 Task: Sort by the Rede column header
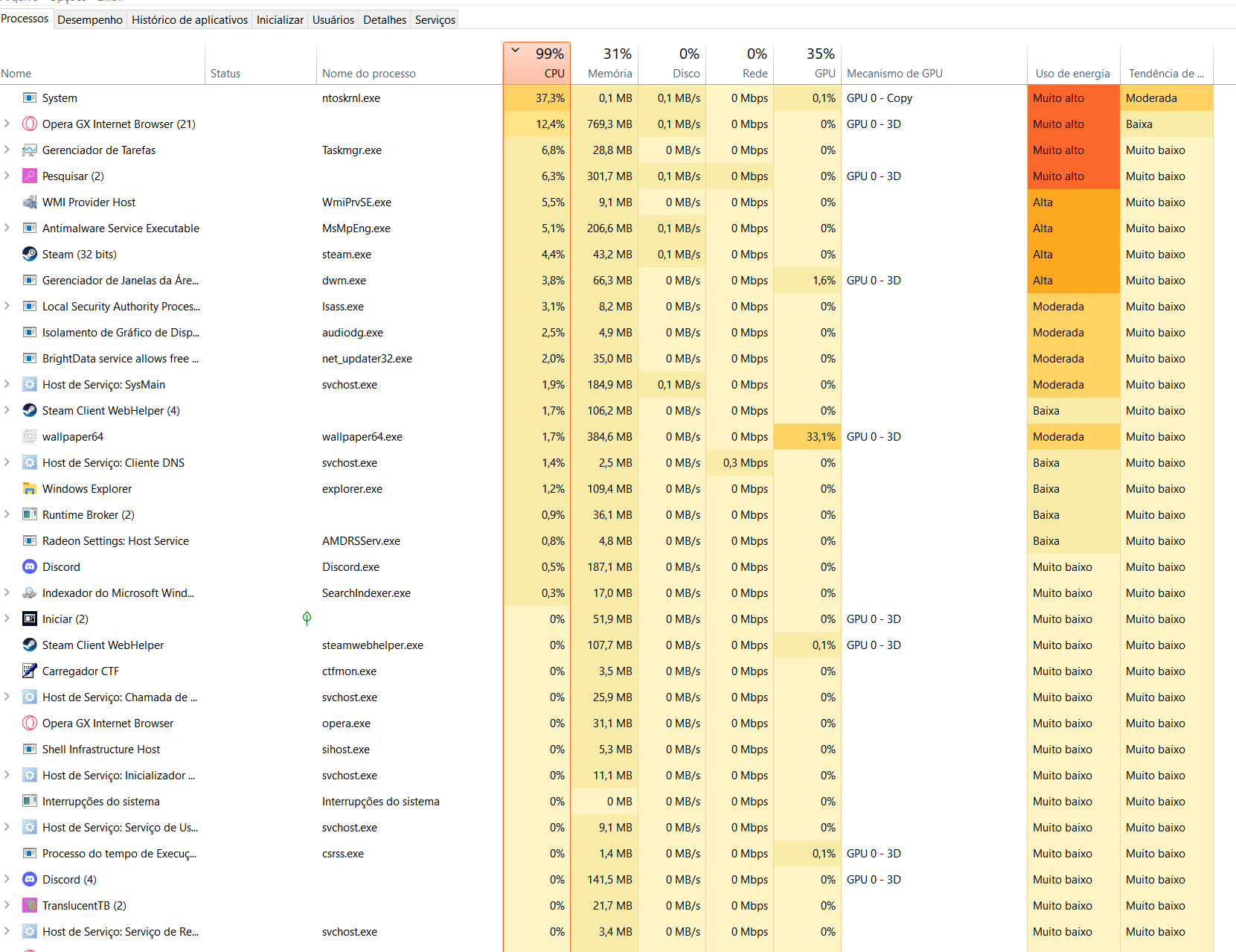tap(740, 63)
